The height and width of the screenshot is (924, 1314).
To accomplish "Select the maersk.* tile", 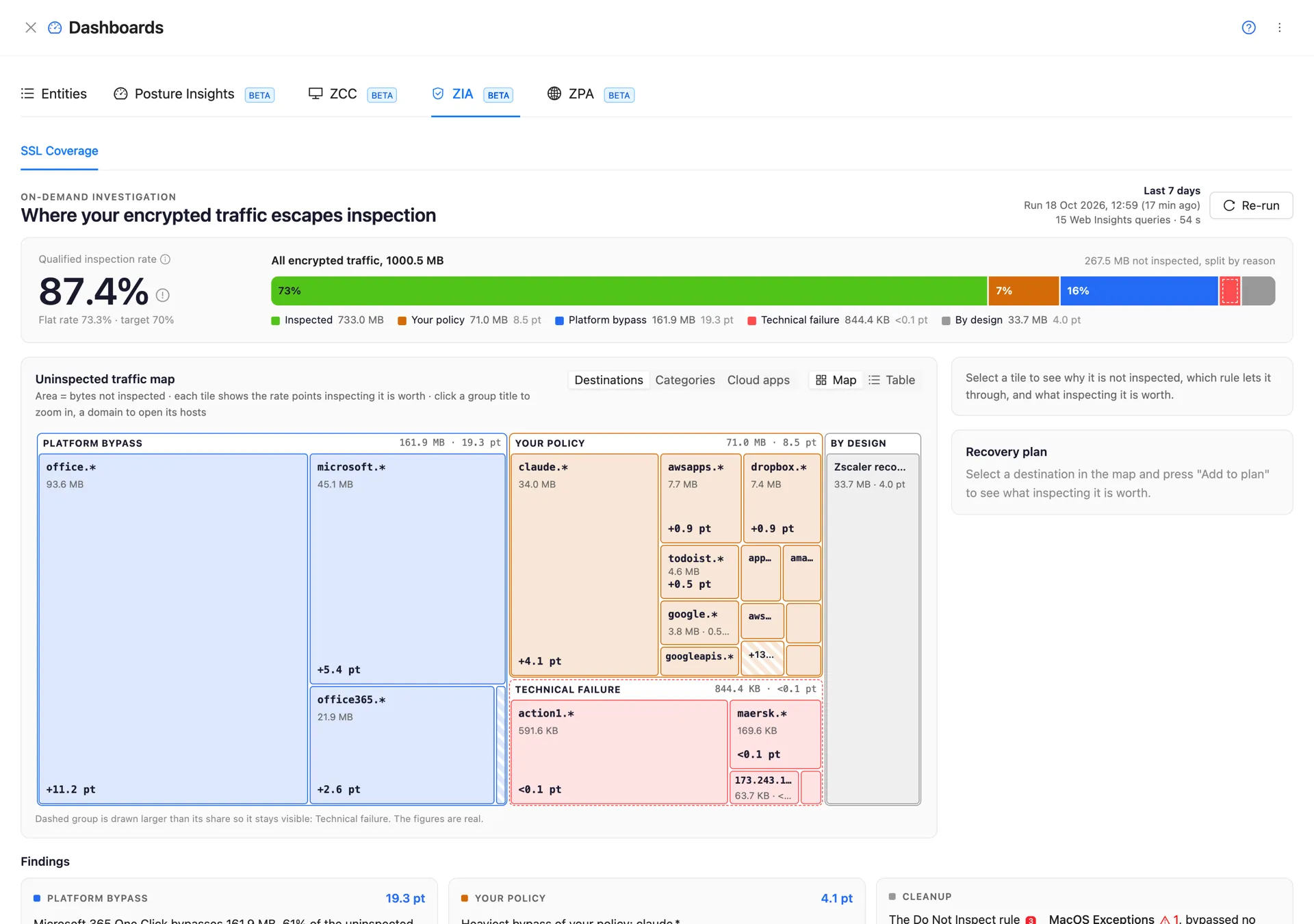I will tap(775, 734).
